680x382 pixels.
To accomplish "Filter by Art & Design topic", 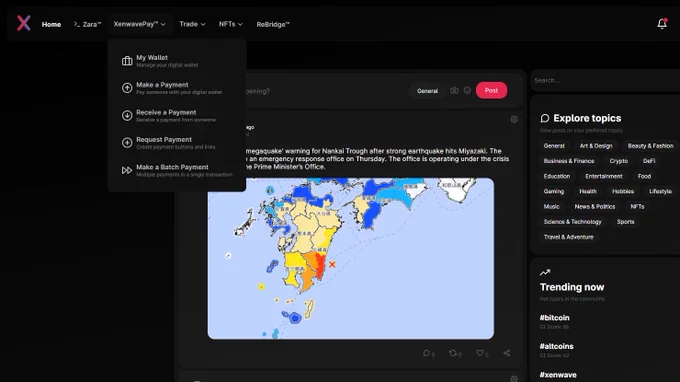I will (596, 146).
